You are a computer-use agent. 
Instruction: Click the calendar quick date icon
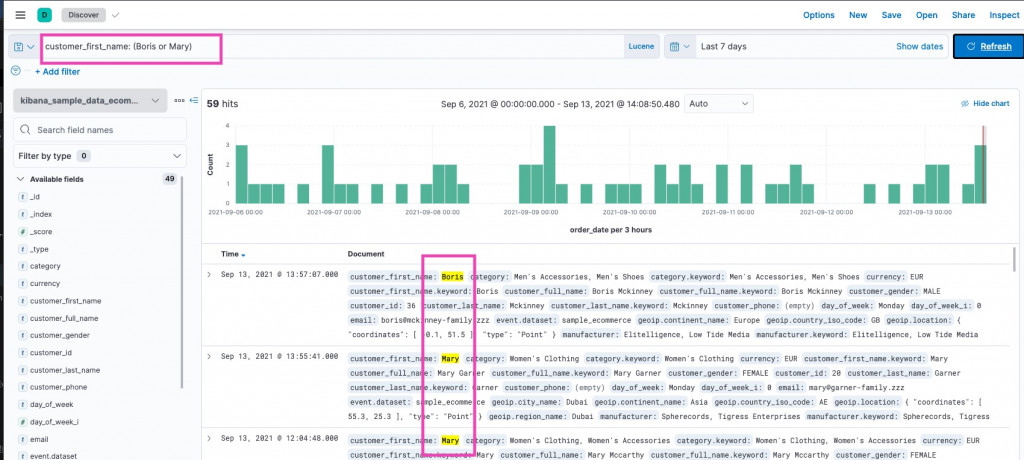(x=680, y=46)
